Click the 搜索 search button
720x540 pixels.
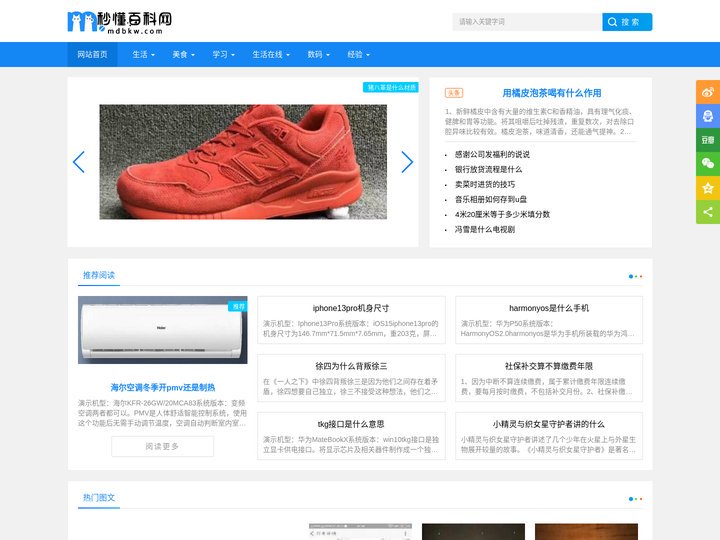pyautogui.click(x=627, y=22)
